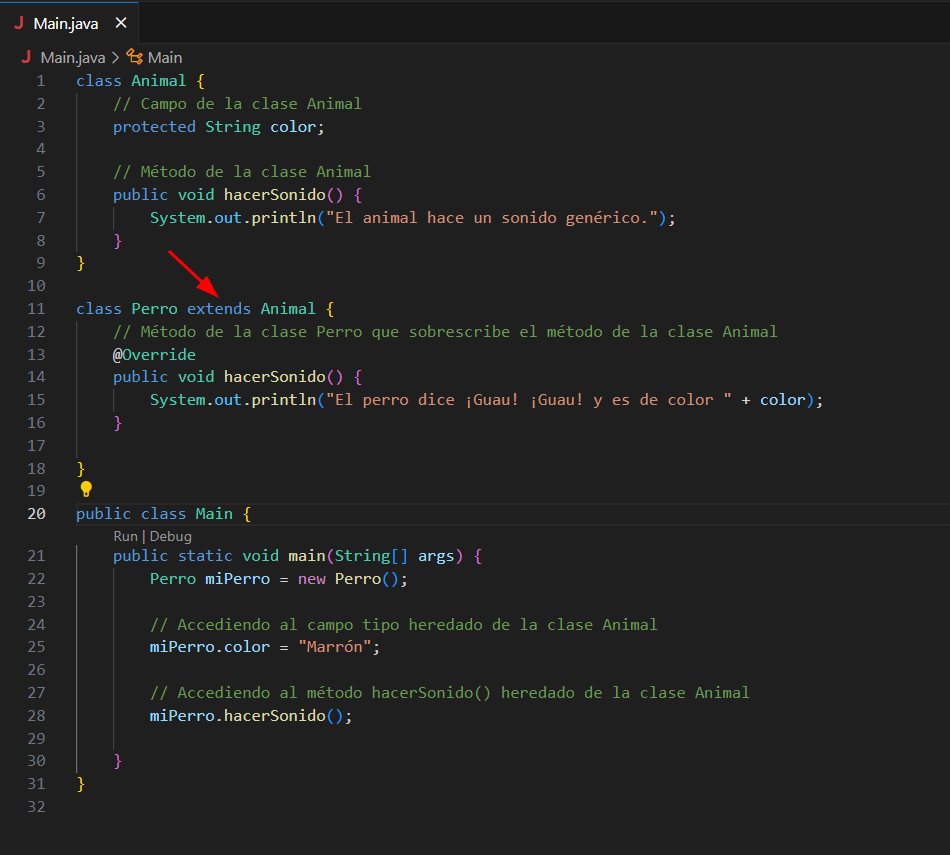Click the comment on line 27 about método heredado
The height and width of the screenshot is (855, 950).
(450, 693)
